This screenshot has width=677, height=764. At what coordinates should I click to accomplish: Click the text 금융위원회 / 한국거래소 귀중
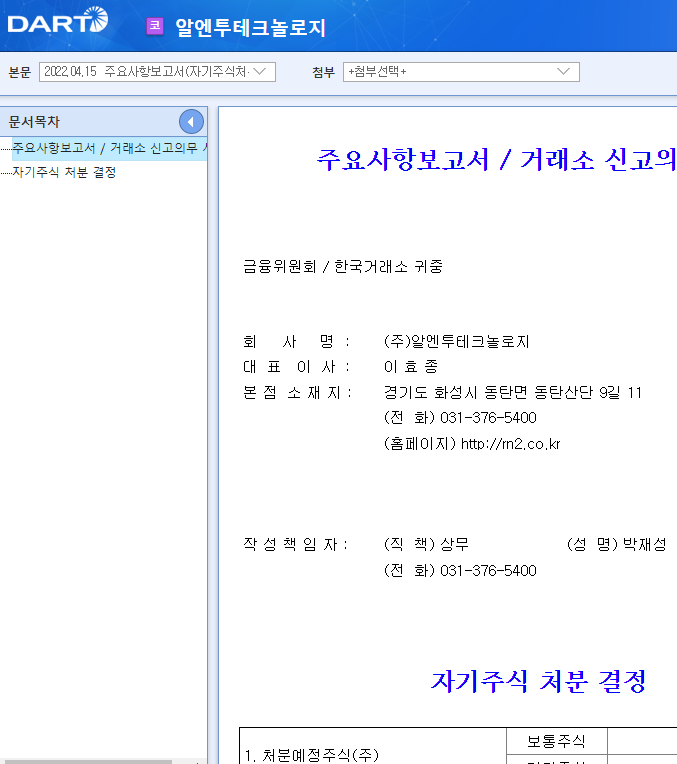click(x=343, y=267)
